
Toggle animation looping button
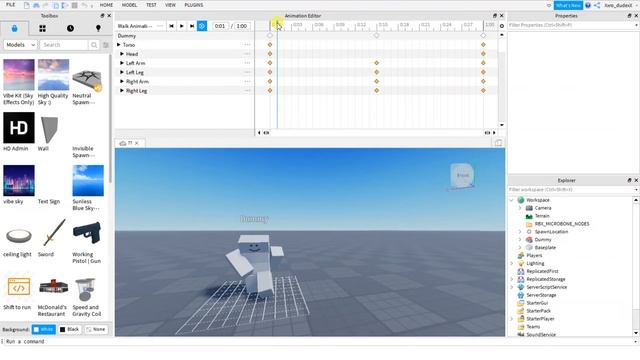(202, 26)
